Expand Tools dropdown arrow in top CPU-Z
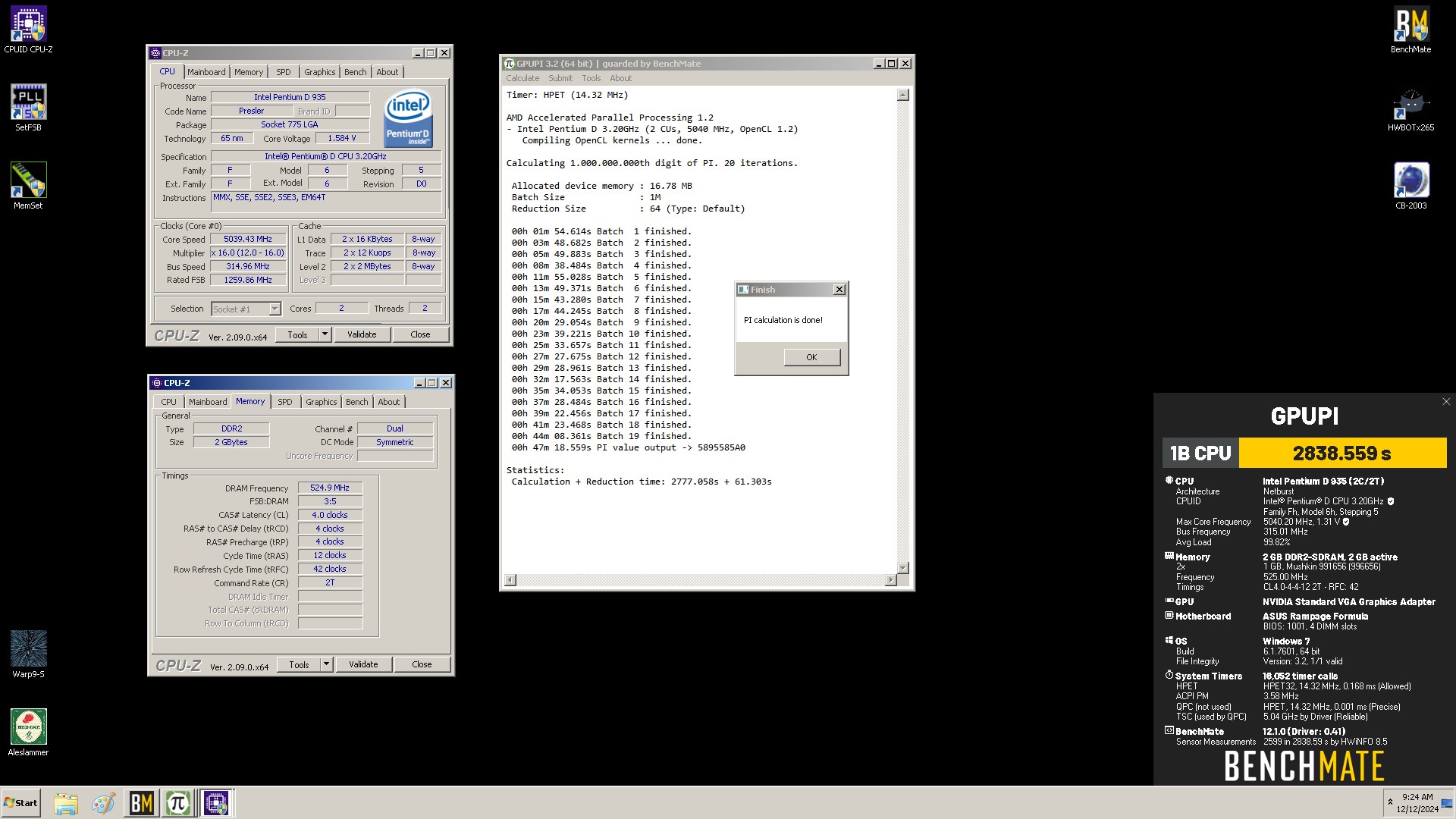The width and height of the screenshot is (1456, 819). 325,334
